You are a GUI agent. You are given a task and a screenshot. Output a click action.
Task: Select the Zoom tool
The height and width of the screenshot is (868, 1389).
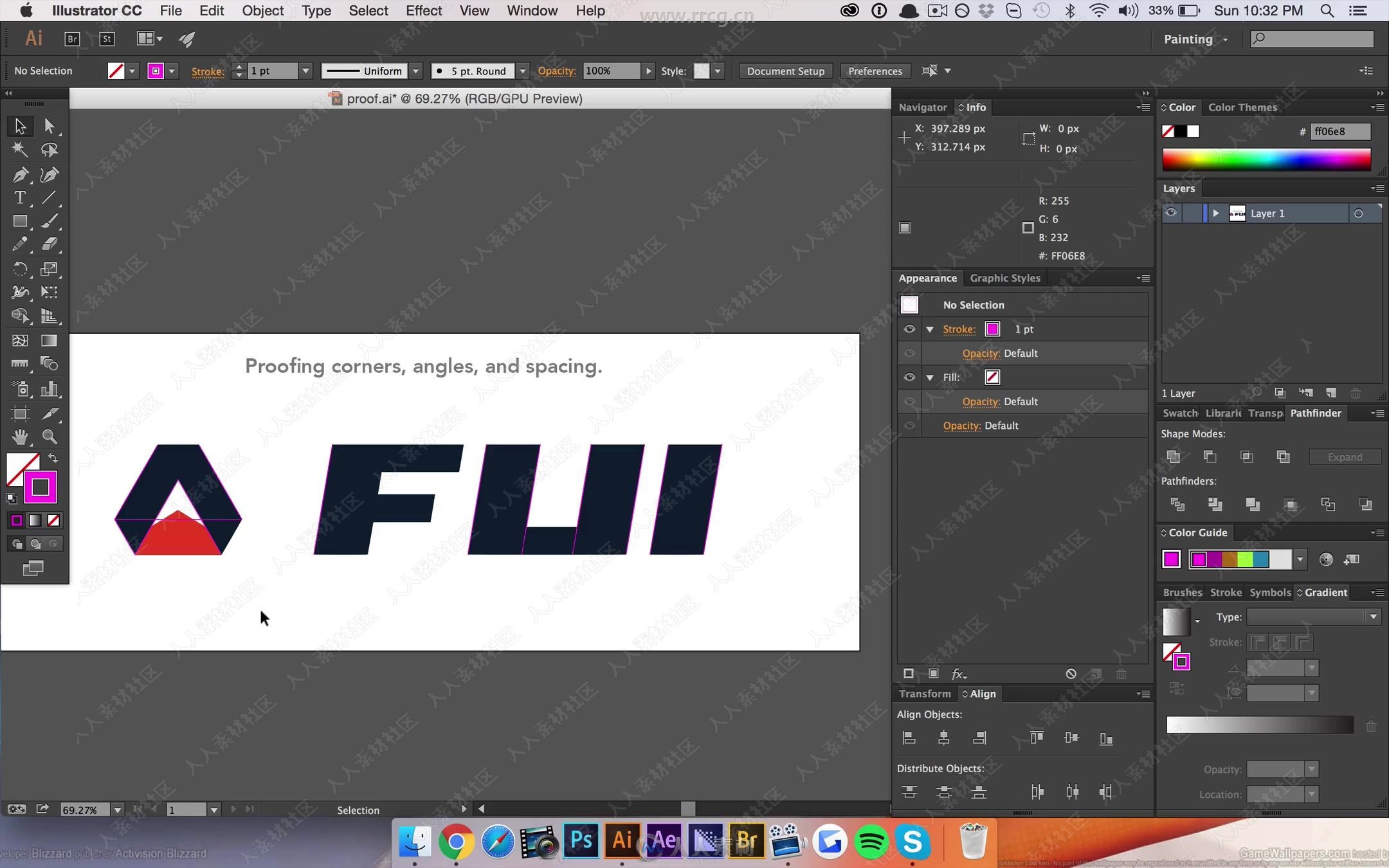(x=50, y=437)
